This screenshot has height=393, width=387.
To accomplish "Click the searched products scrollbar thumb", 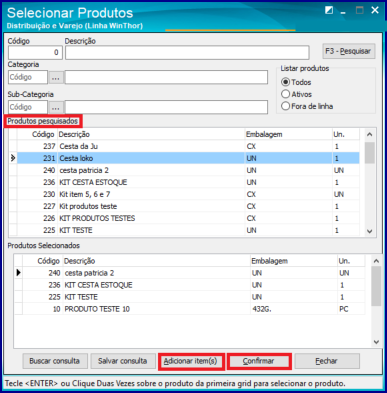I will [369, 153].
